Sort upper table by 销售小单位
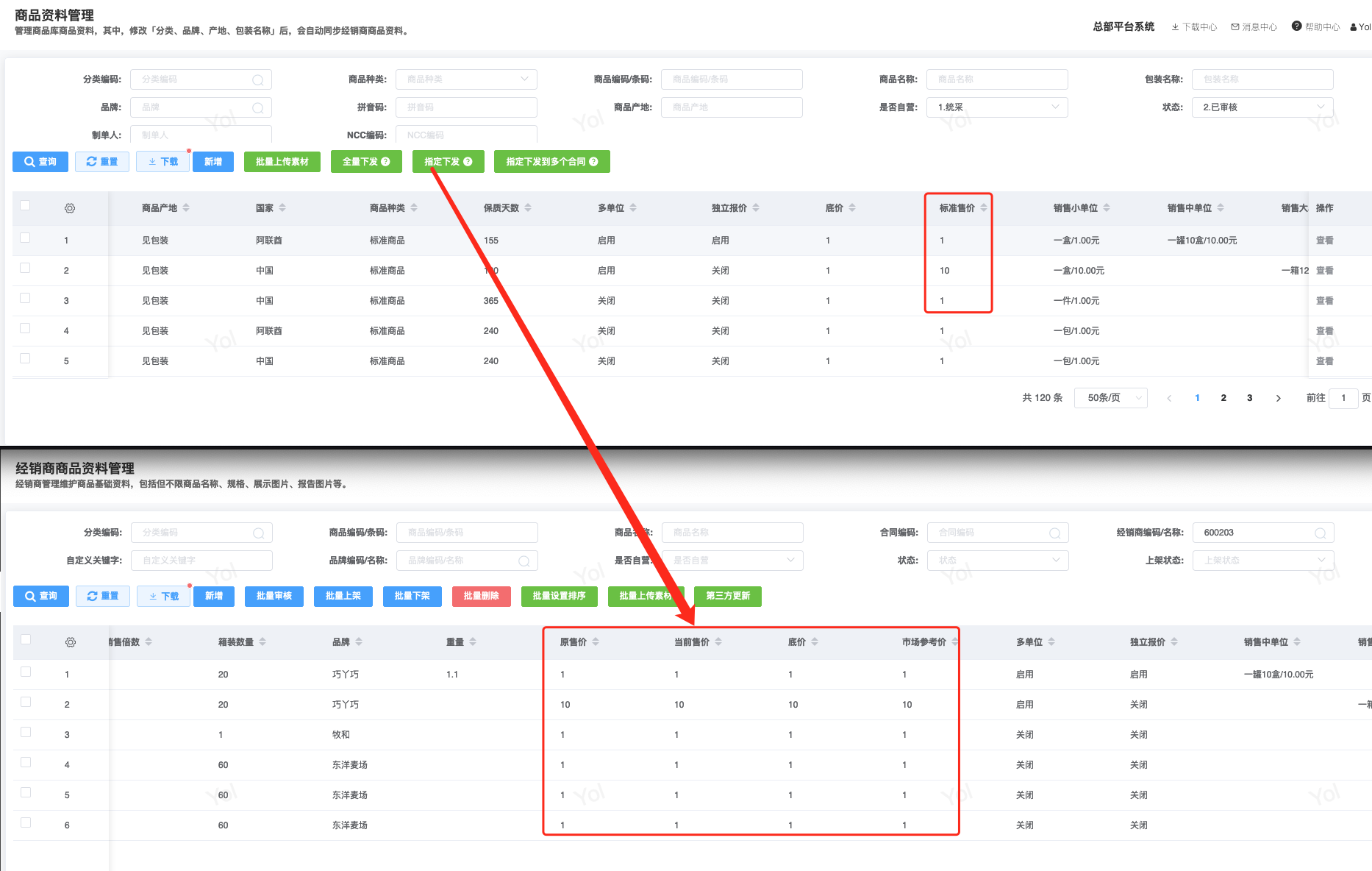The width and height of the screenshot is (1372, 871). point(1107,208)
